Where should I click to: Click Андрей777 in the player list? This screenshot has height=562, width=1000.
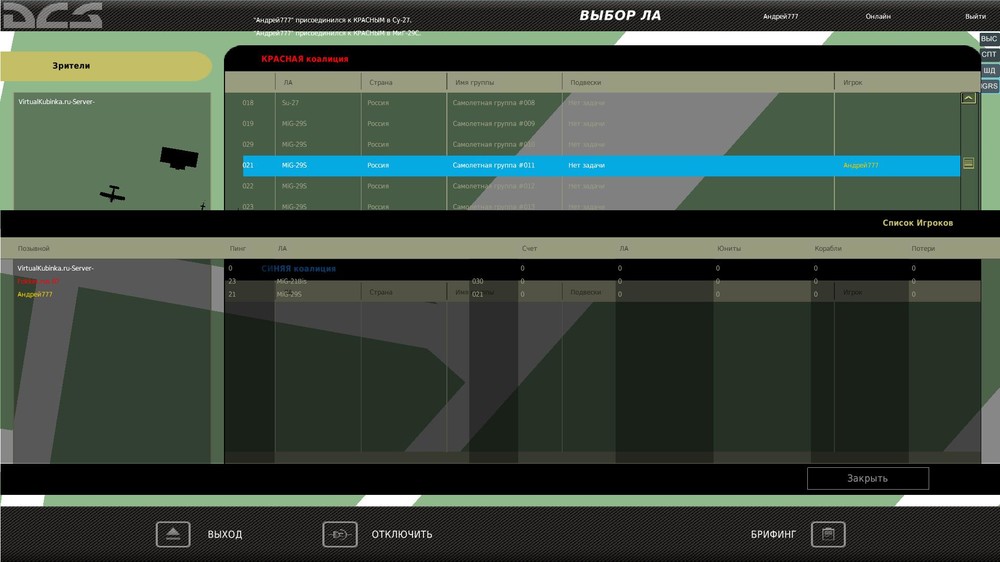34,295
